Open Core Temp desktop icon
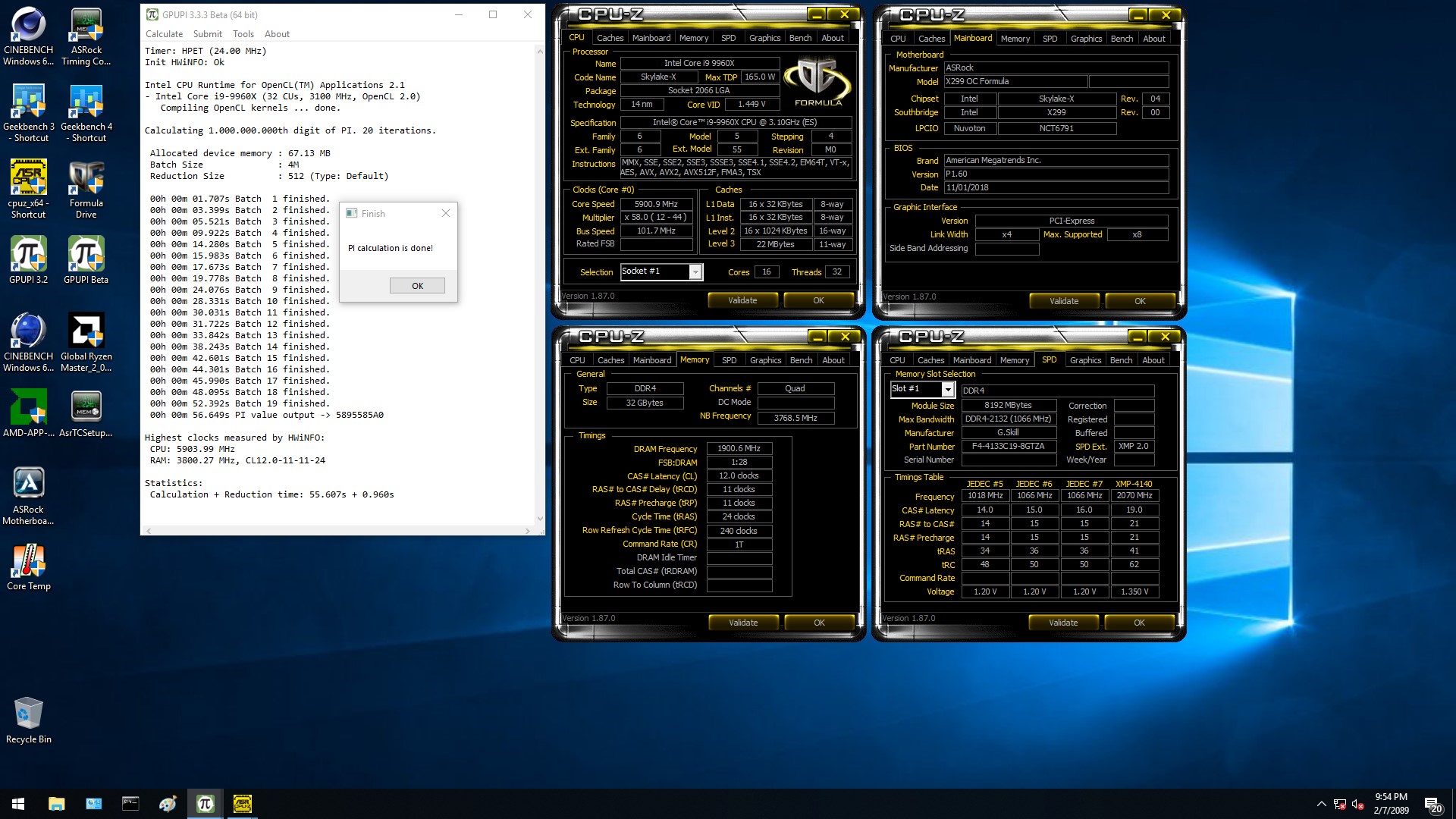 click(x=29, y=567)
